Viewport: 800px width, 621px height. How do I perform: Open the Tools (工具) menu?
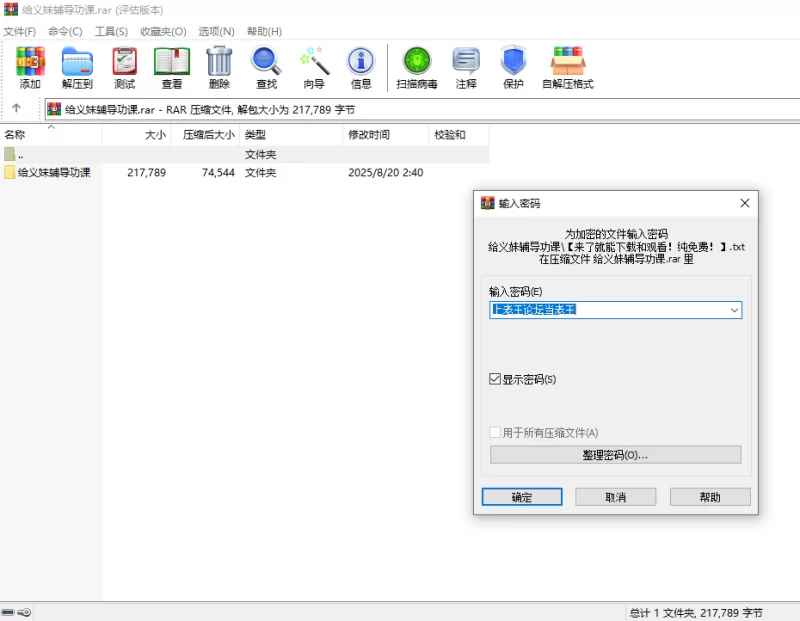tap(111, 32)
